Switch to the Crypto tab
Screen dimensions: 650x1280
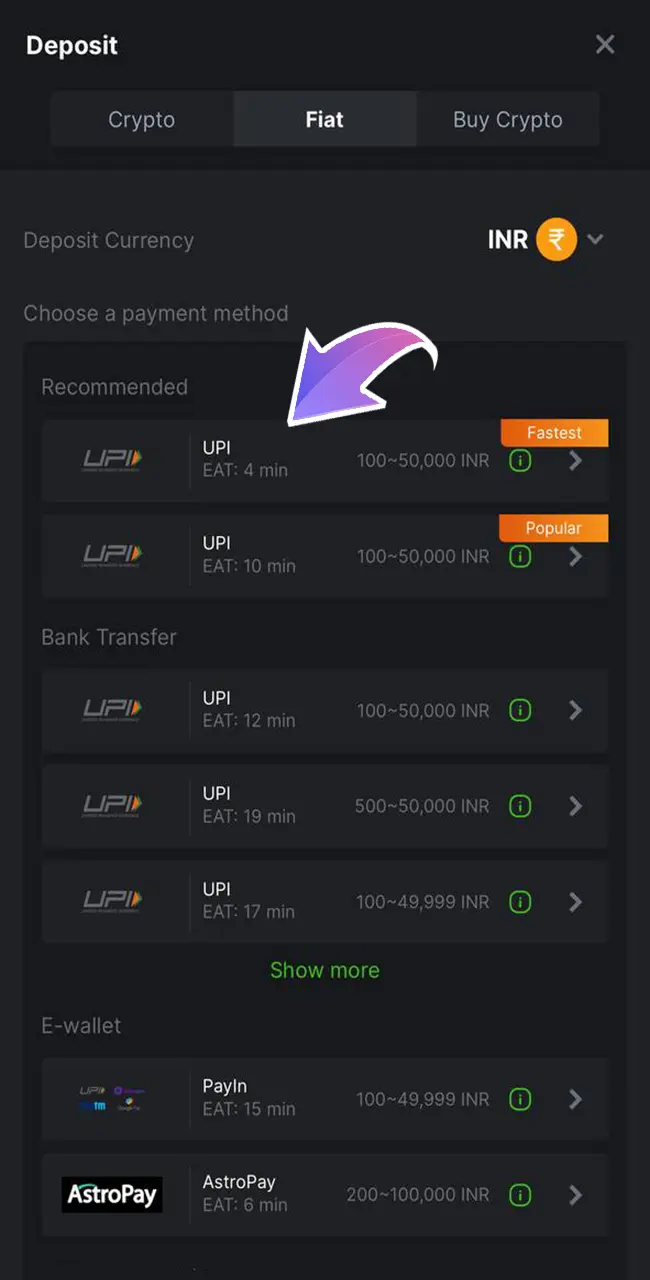(142, 120)
